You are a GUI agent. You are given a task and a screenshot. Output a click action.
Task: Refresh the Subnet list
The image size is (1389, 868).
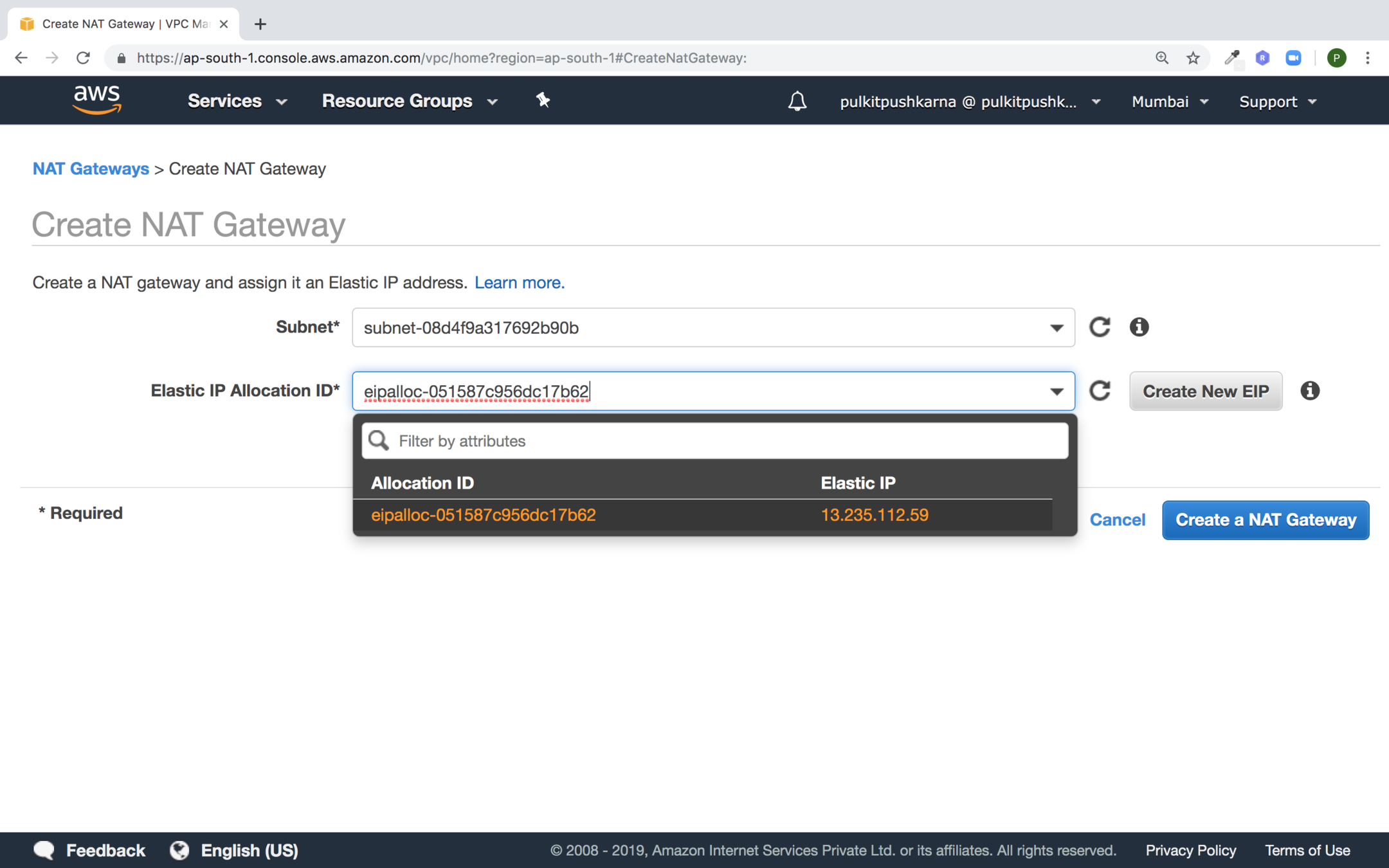[x=1100, y=327]
